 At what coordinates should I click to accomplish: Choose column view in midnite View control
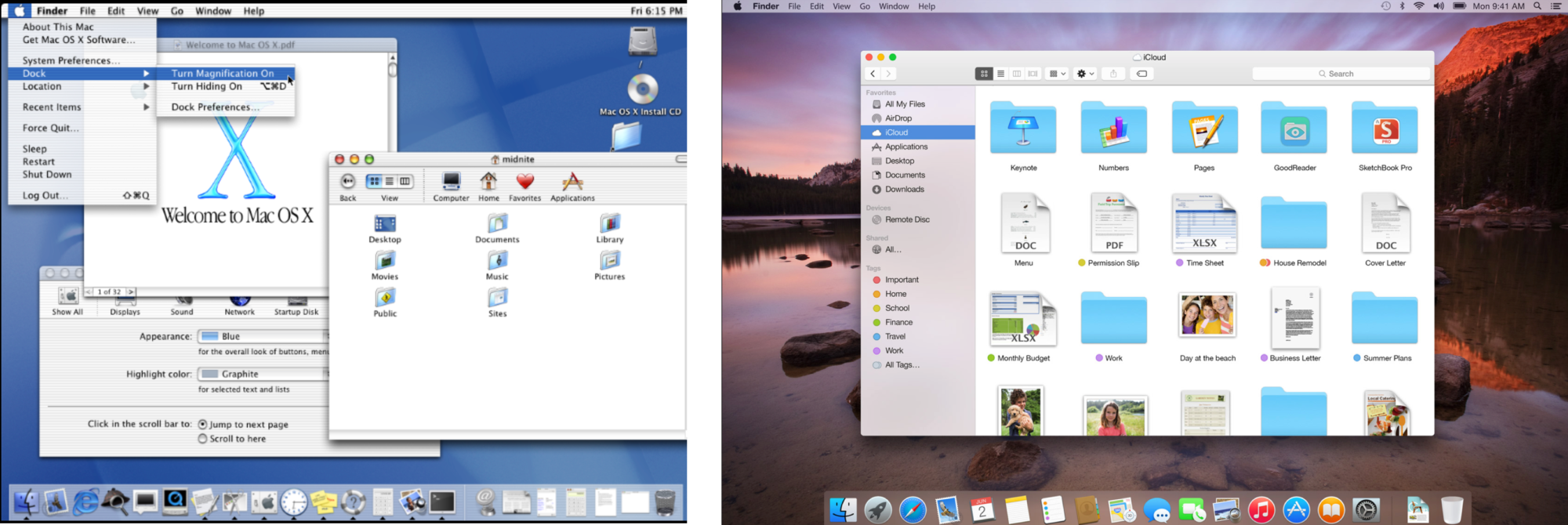tap(405, 181)
